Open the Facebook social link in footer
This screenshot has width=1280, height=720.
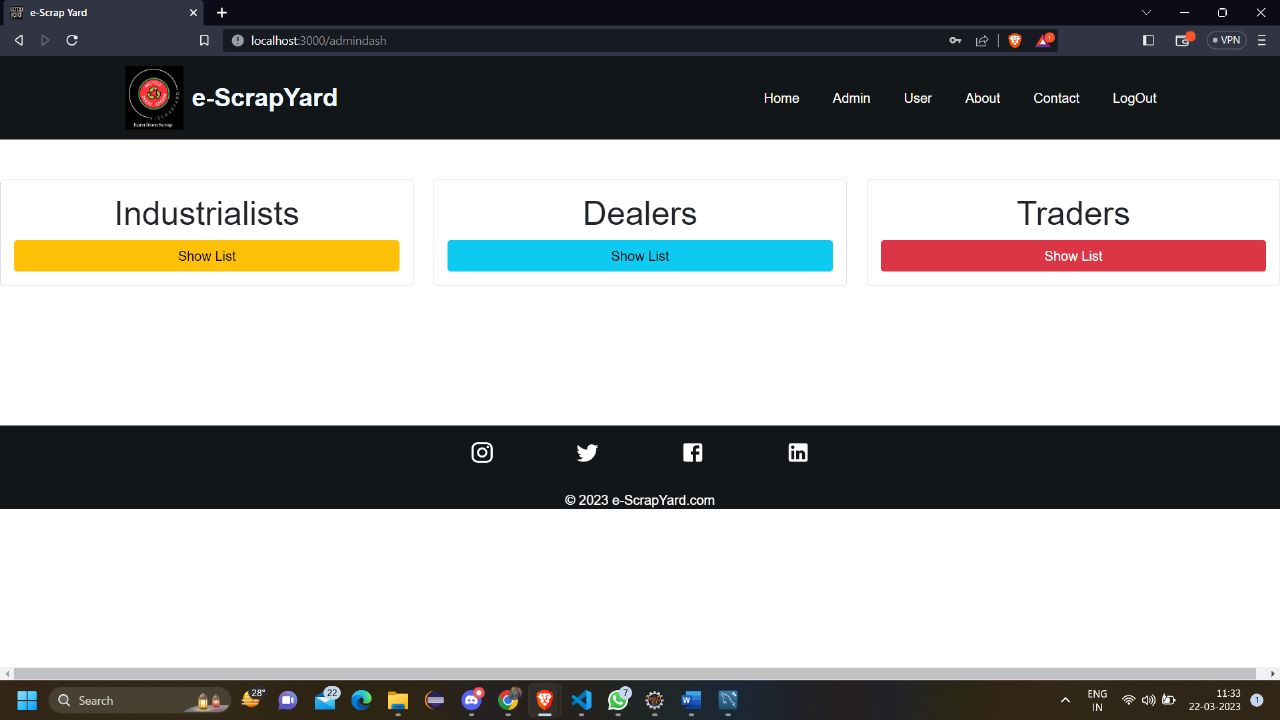tap(692, 452)
